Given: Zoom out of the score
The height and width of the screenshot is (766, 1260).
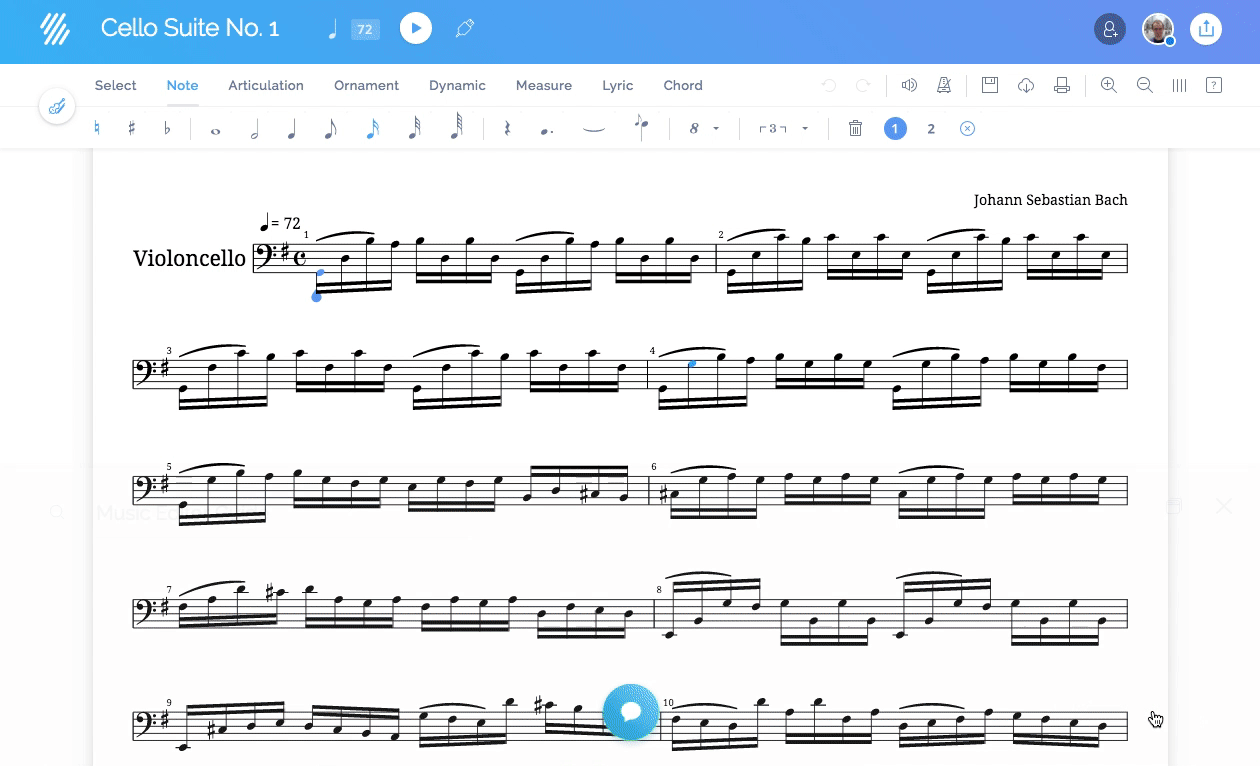Looking at the screenshot, I should [x=1145, y=86].
